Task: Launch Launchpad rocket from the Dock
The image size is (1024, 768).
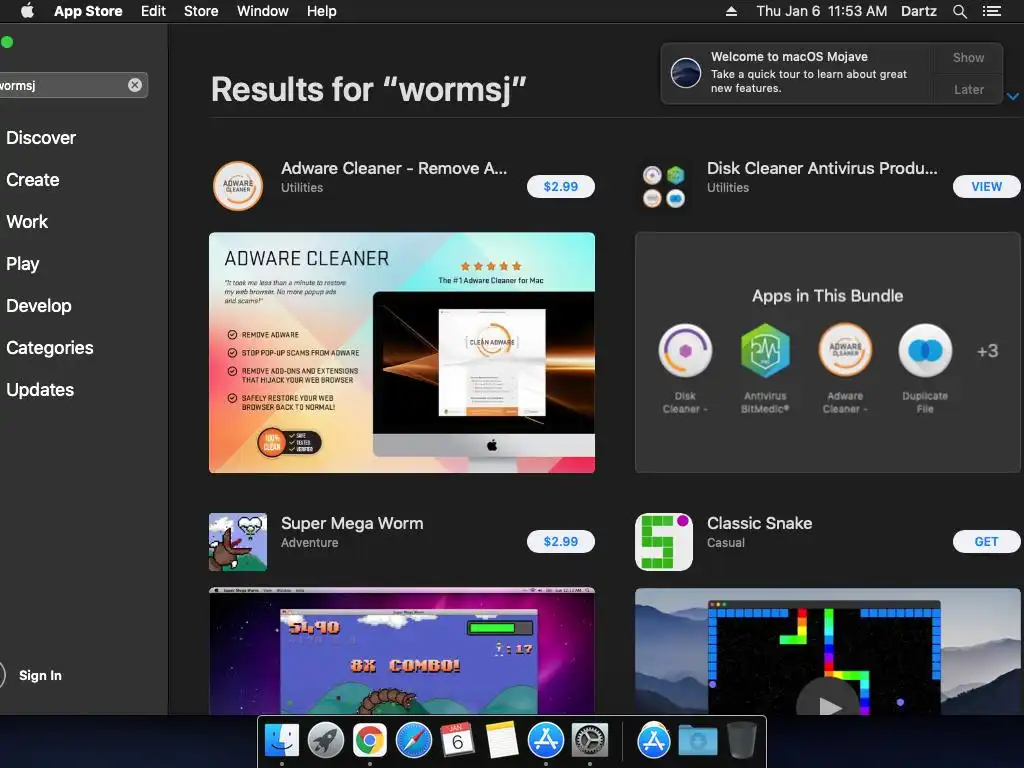Action: 325,740
